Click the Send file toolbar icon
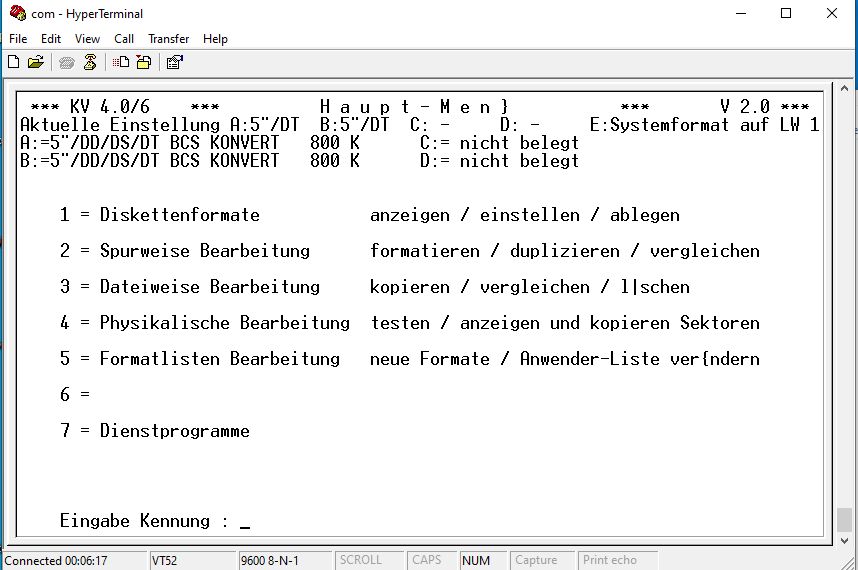 [x=121, y=62]
